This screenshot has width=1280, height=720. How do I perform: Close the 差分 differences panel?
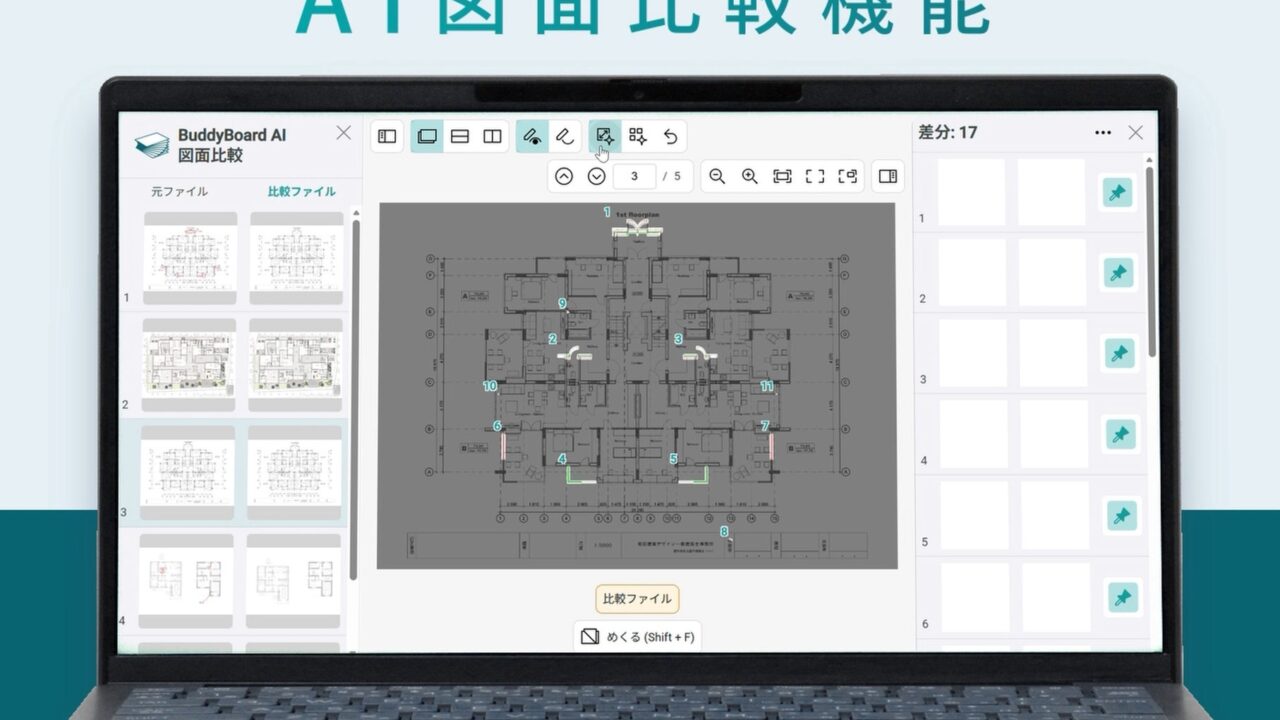coord(1135,132)
